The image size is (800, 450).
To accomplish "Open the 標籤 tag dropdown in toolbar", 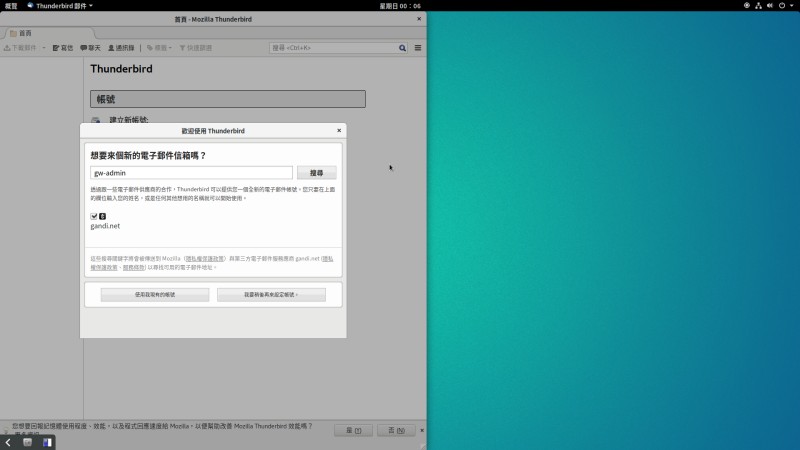I will pyautogui.click(x=159, y=48).
